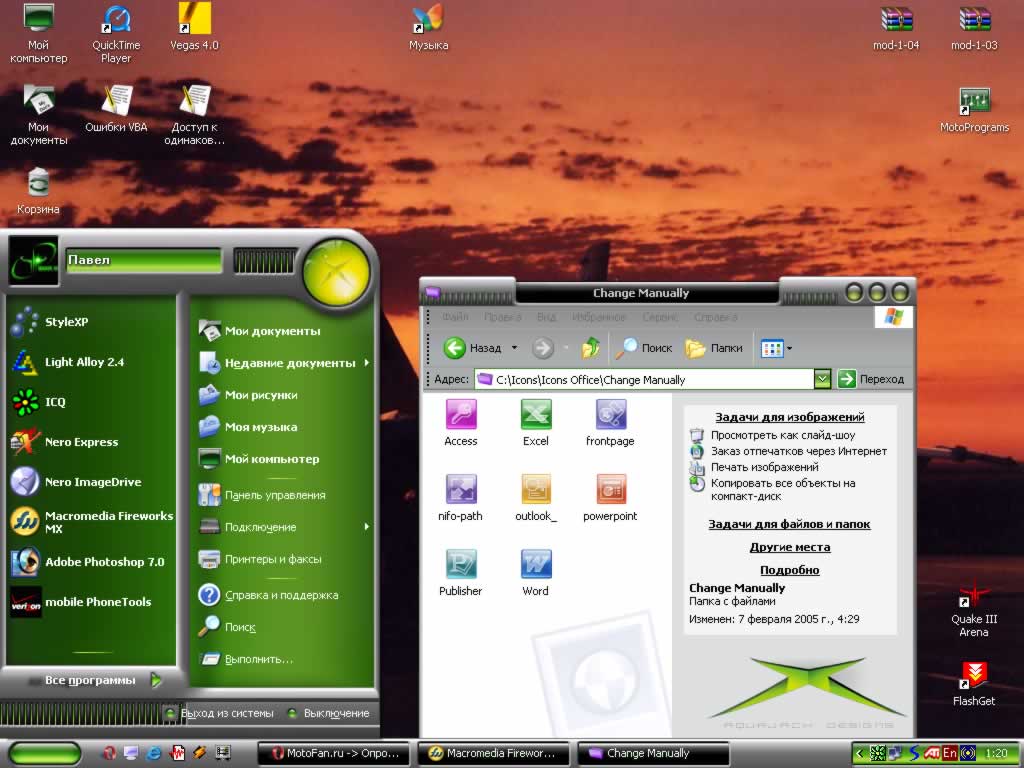Image resolution: width=1024 pixels, height=768 pixels.
Task: Select the QuickTime Player desktop shortcut
Action: pyautogui.click(x=116, y=34)
